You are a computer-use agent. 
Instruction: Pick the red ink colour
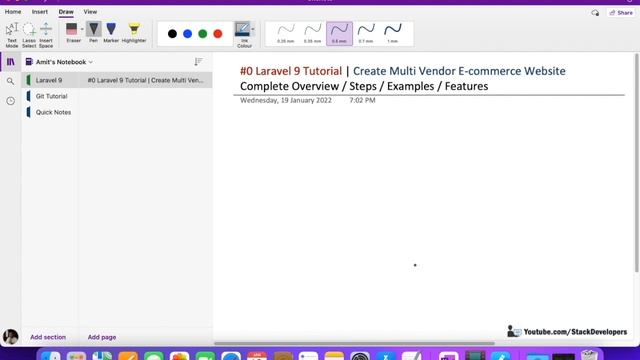point(218,34)
